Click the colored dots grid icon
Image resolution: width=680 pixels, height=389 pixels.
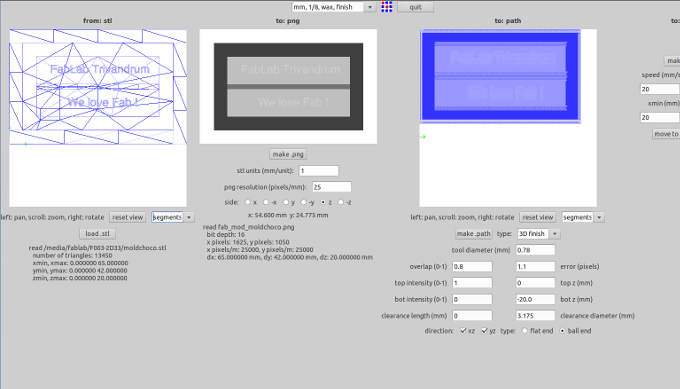(386, 7)
